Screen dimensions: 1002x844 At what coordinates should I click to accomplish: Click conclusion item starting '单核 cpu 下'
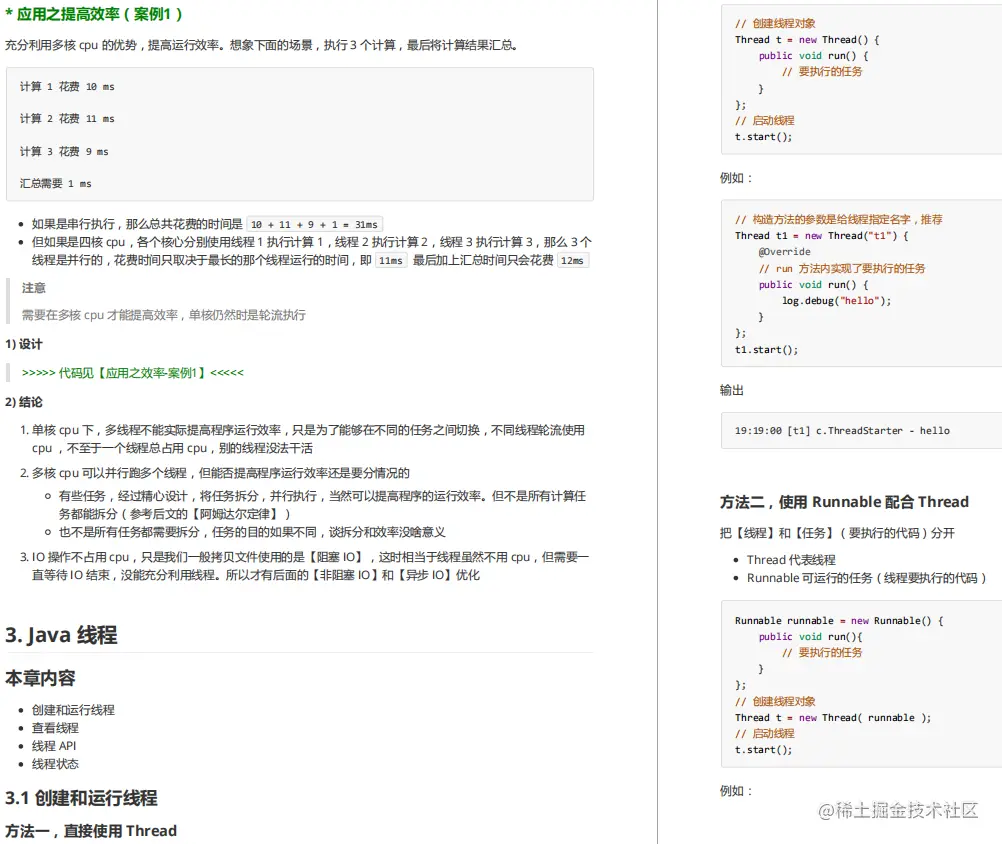pos(308,439)
